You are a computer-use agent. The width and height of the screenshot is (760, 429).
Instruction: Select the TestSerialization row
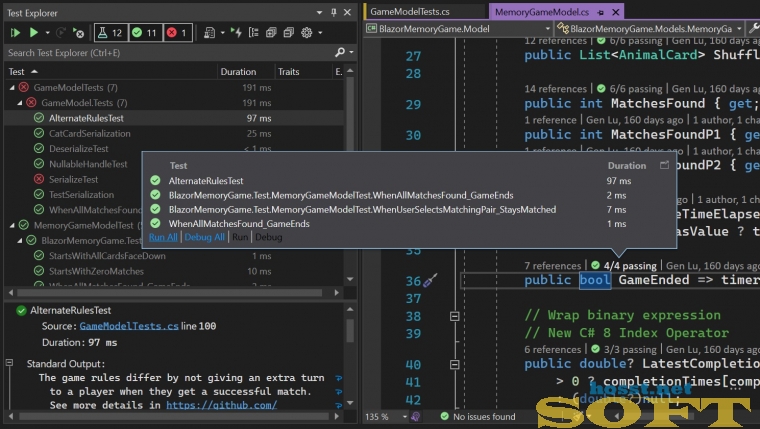click(81, 194)
